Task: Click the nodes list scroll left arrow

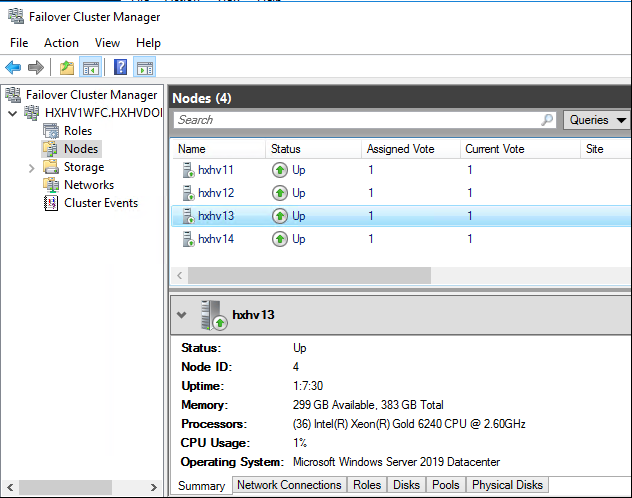Action: point(180,276)
